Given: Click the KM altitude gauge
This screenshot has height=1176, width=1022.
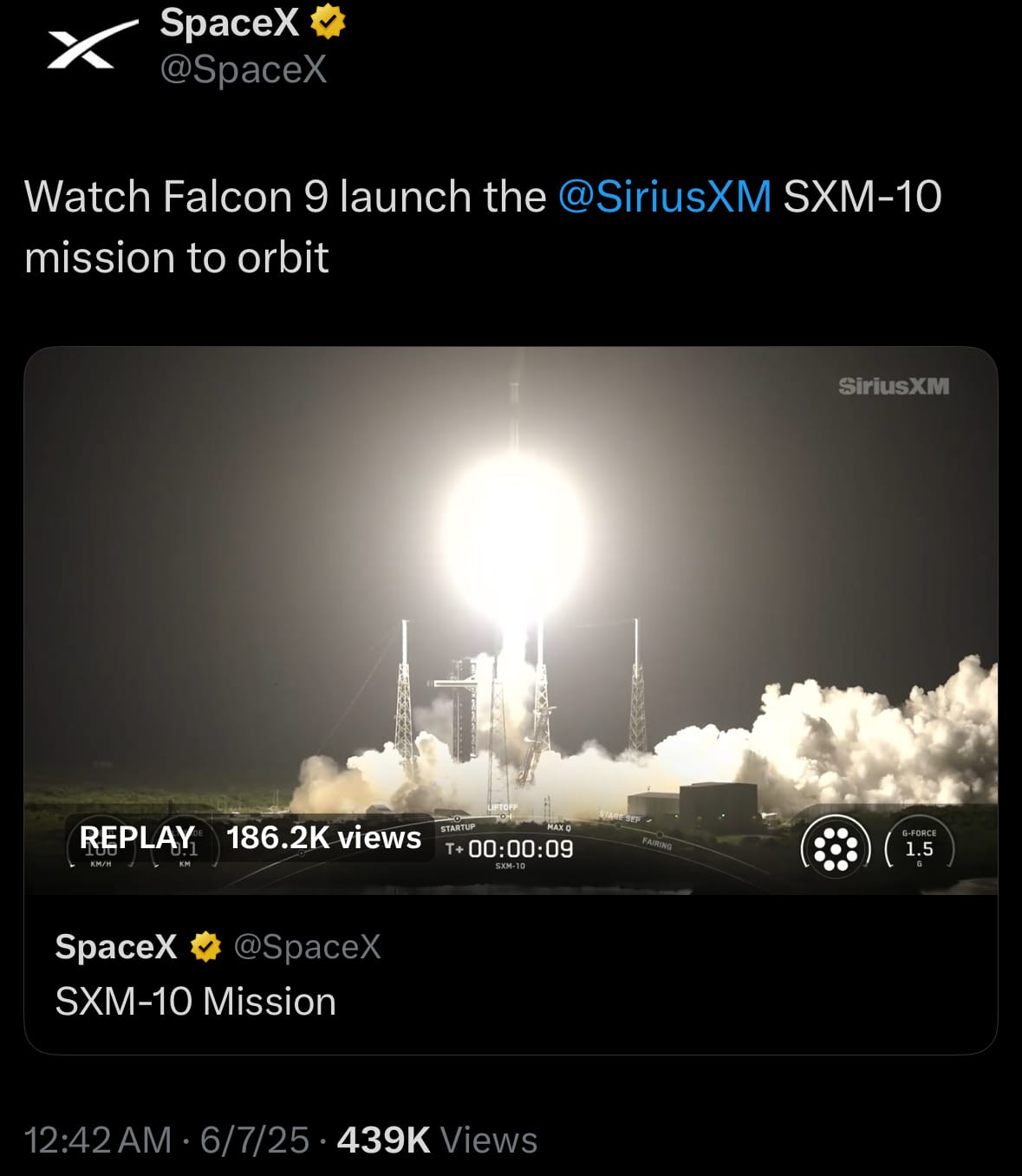Looking at the screenshot, I should 185,845.
